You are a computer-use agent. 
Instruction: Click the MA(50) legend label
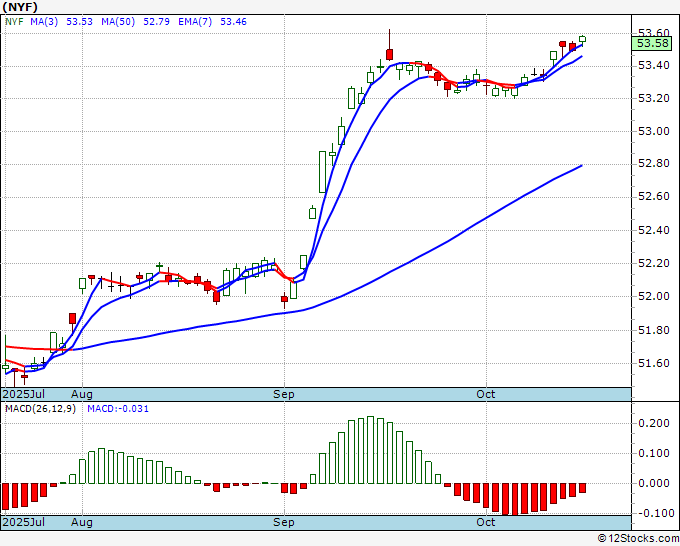tap(118, 22)
